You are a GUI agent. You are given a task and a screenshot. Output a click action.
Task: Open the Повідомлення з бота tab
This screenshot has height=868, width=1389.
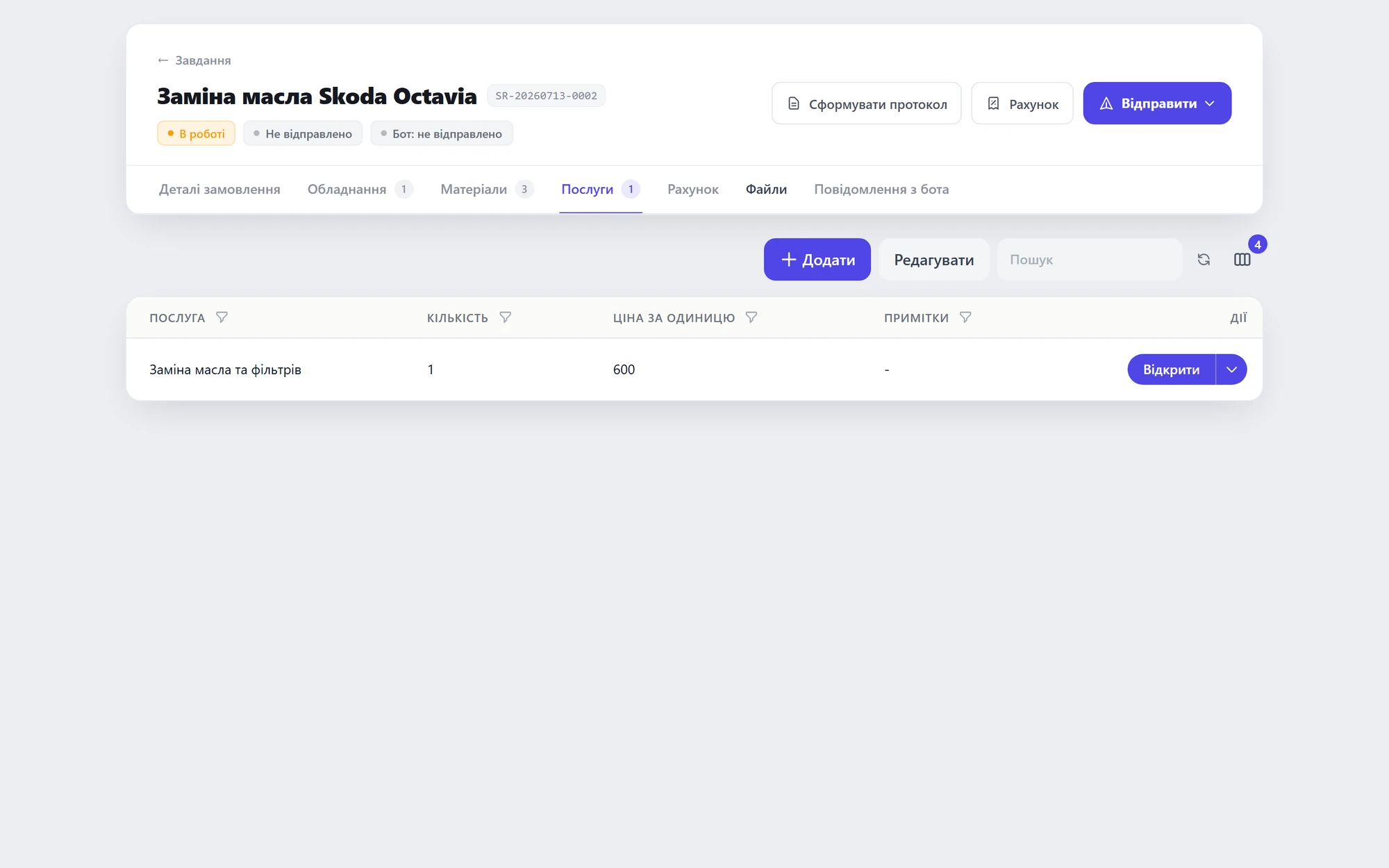coord(881,190)
